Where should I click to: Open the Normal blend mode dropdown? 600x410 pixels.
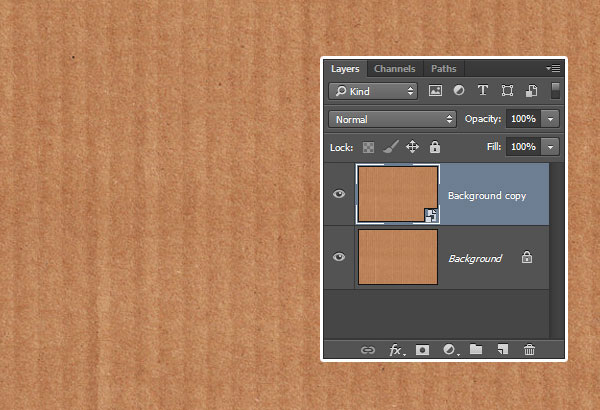[392, 119]
